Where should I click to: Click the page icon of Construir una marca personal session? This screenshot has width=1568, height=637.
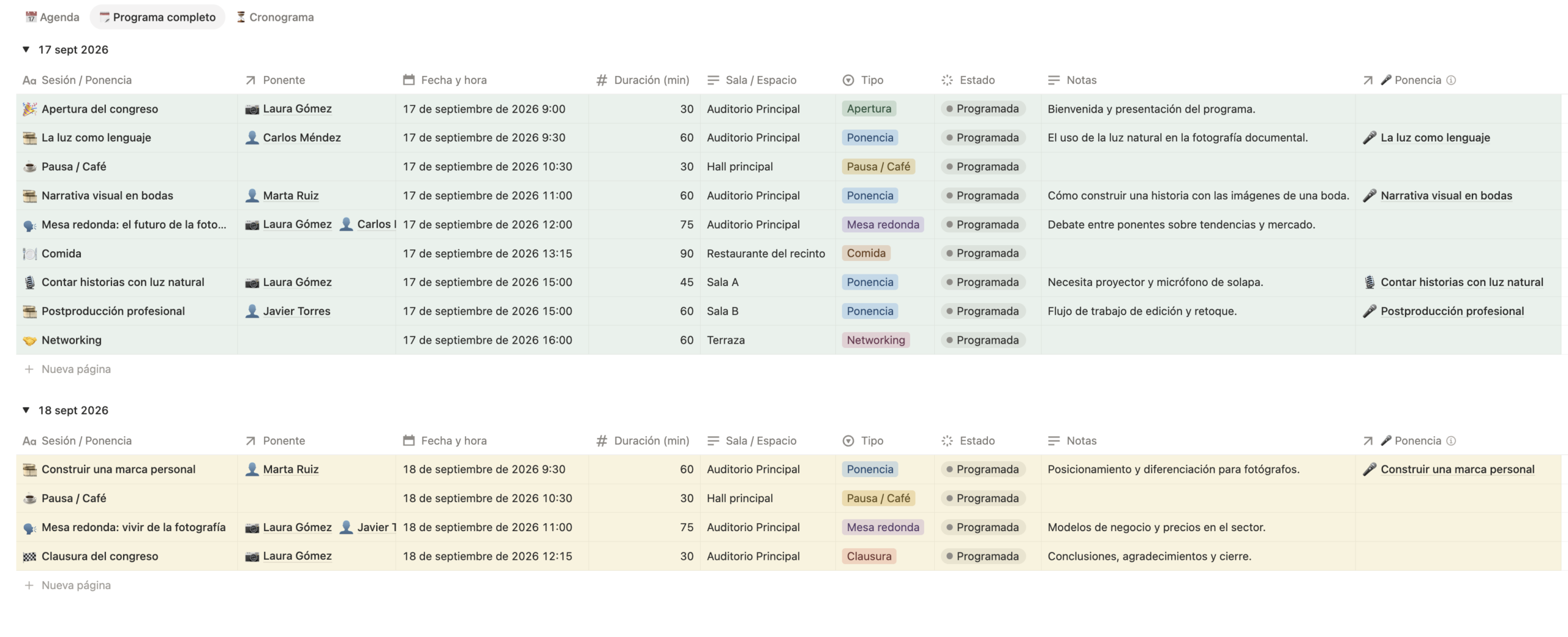(x=29, y=470)
